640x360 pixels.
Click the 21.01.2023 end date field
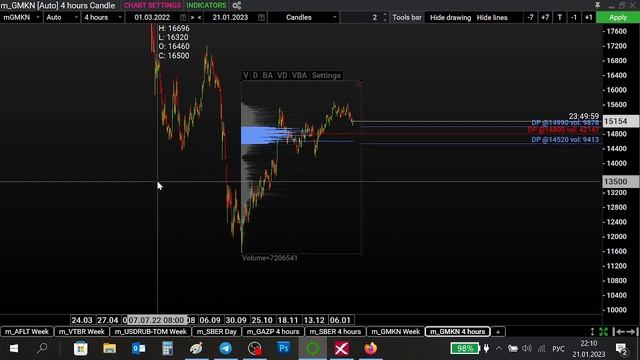pyautogui.click(x=230, y=18)
